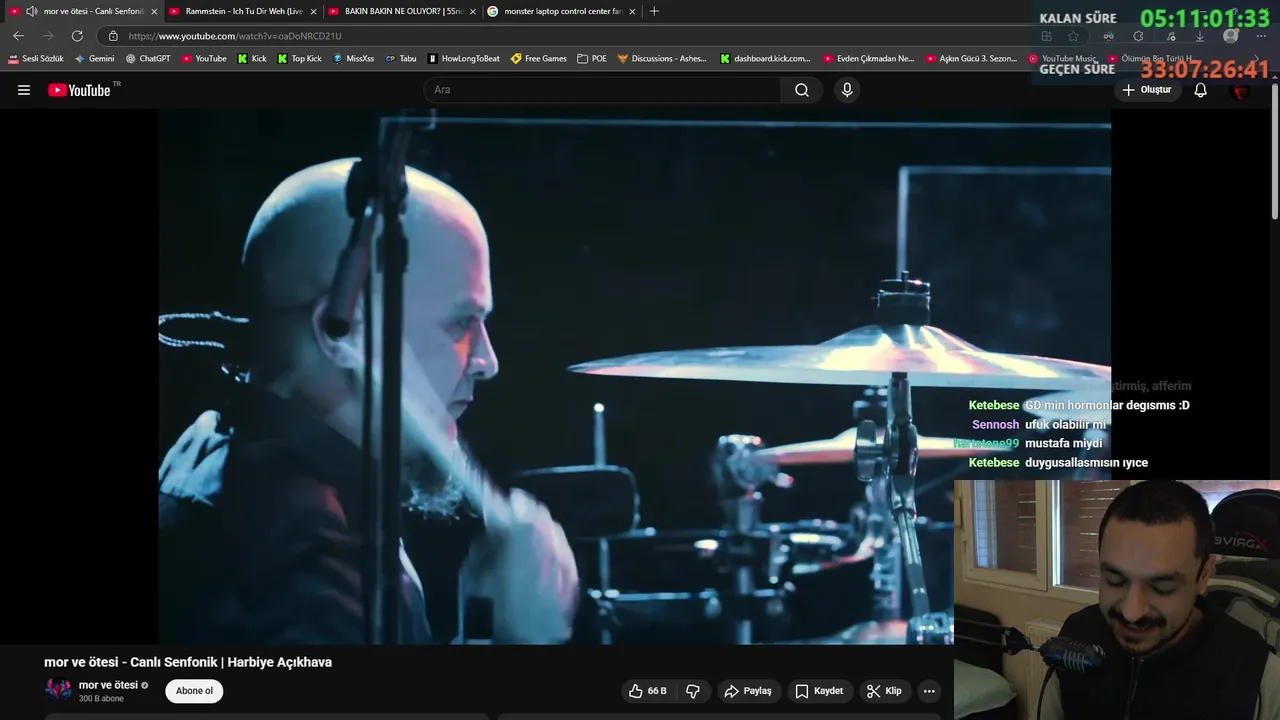Open browser settings three-dot menu
This screenshot has height=720, width=1280.
1261,36
